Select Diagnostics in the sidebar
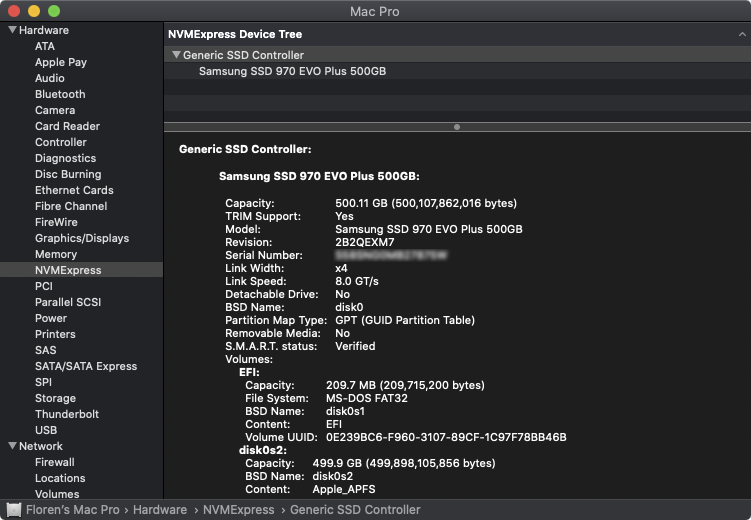The height and width of the screenshot is (520, 751). (x=65, y=158)
